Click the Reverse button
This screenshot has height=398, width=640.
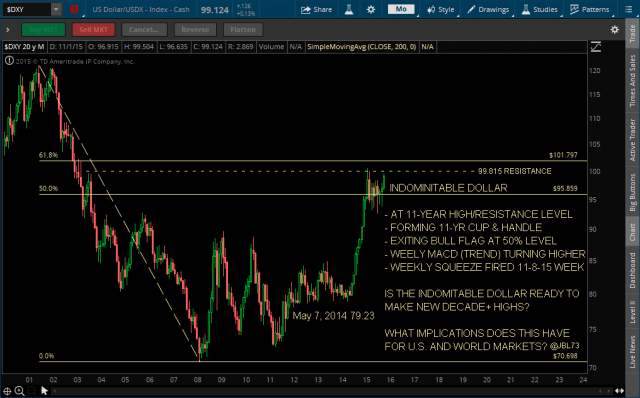pyautogui.click(x=195, y=29)
